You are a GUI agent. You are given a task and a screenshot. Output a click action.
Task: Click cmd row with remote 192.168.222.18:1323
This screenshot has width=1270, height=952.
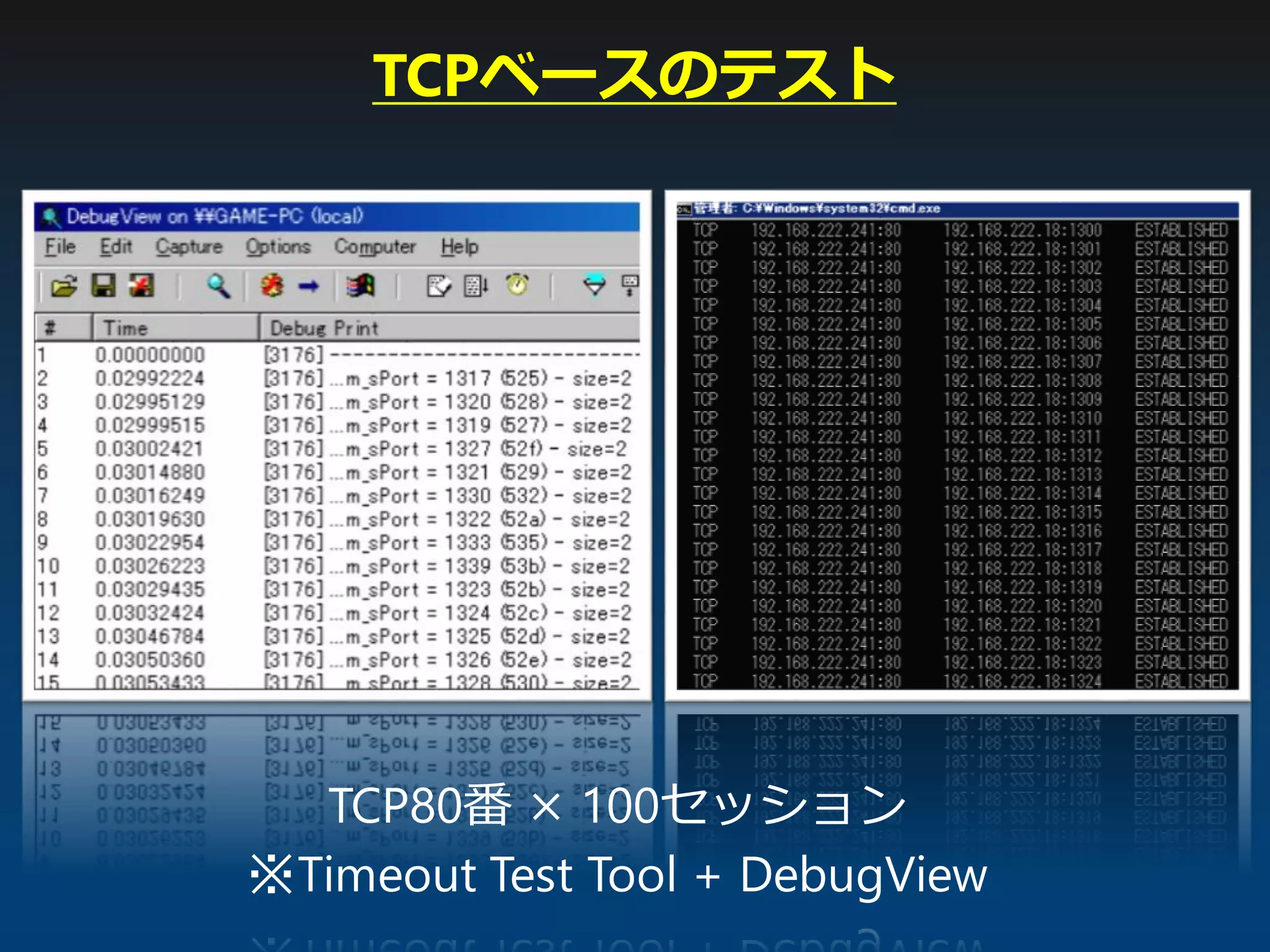pyautogui.click(x=960, y=662)
